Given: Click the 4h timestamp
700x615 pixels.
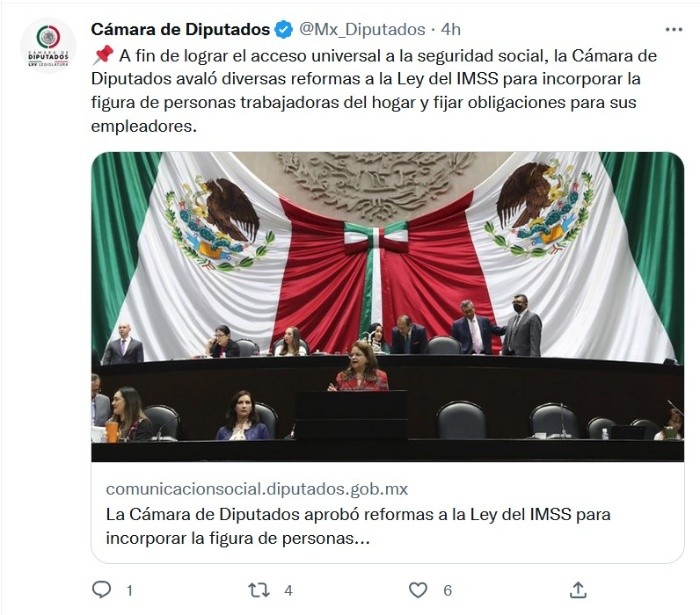Looking at the screenshot, I should point(451,29).
